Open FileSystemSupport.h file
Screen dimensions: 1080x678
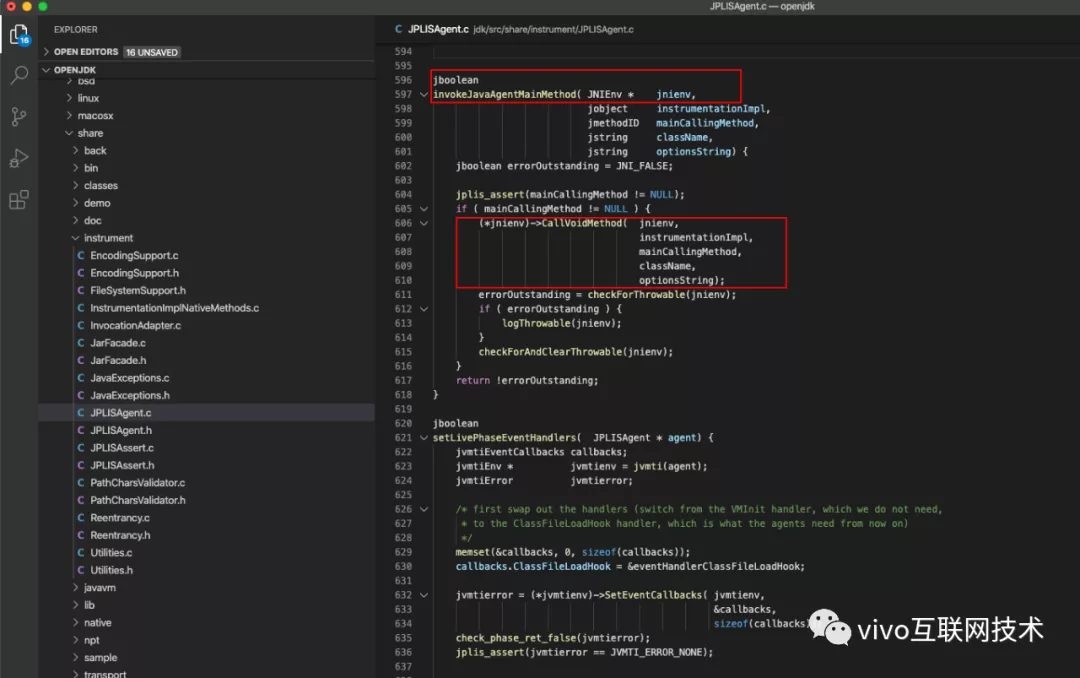(x=138, y=291)
